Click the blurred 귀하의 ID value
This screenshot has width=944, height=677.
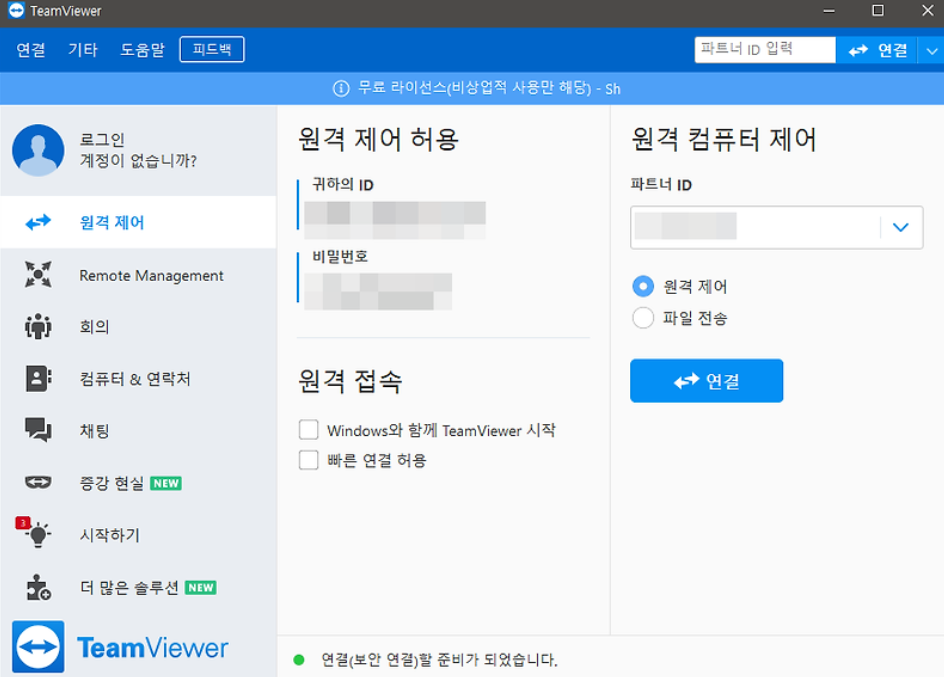click(395, 220)
